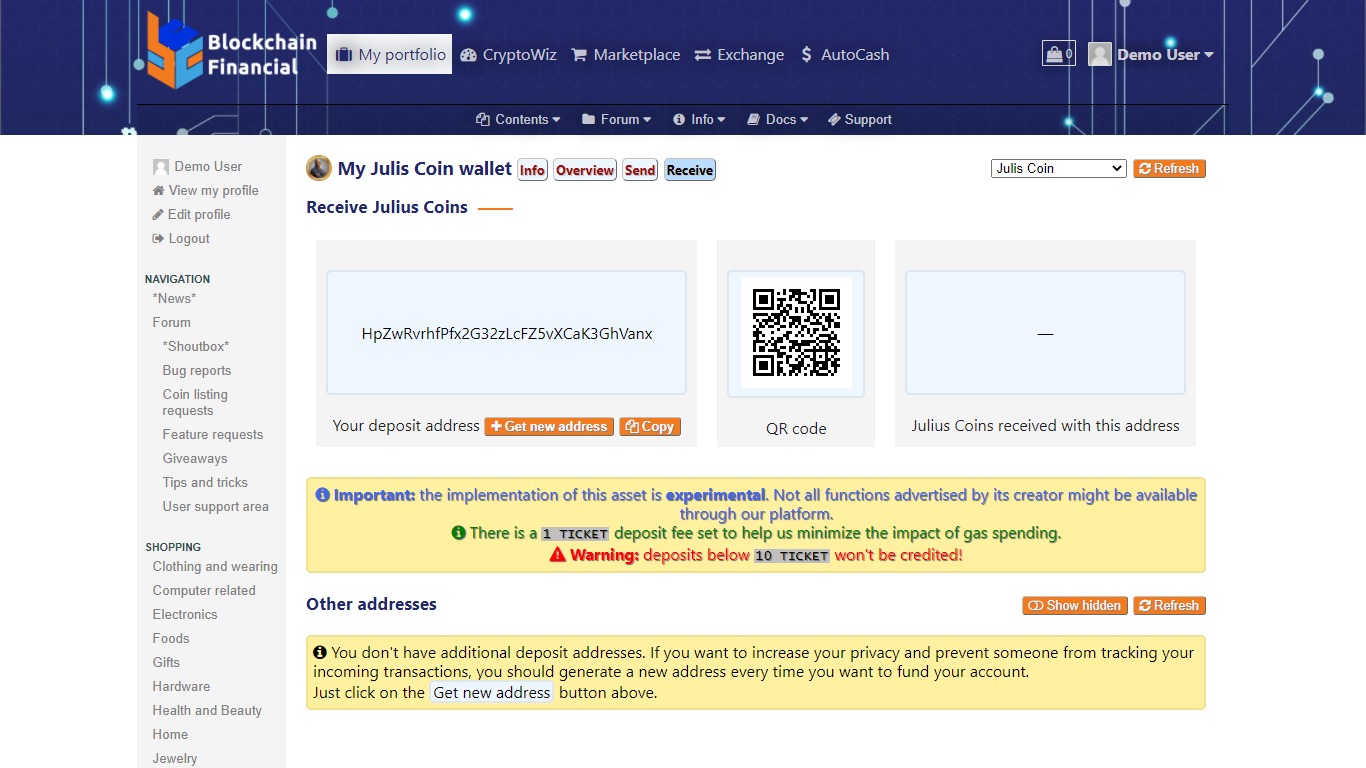Click the Blockchain Financial logo
The width and height of the screenshot is (1366, 768).
[x=231, y=52]
